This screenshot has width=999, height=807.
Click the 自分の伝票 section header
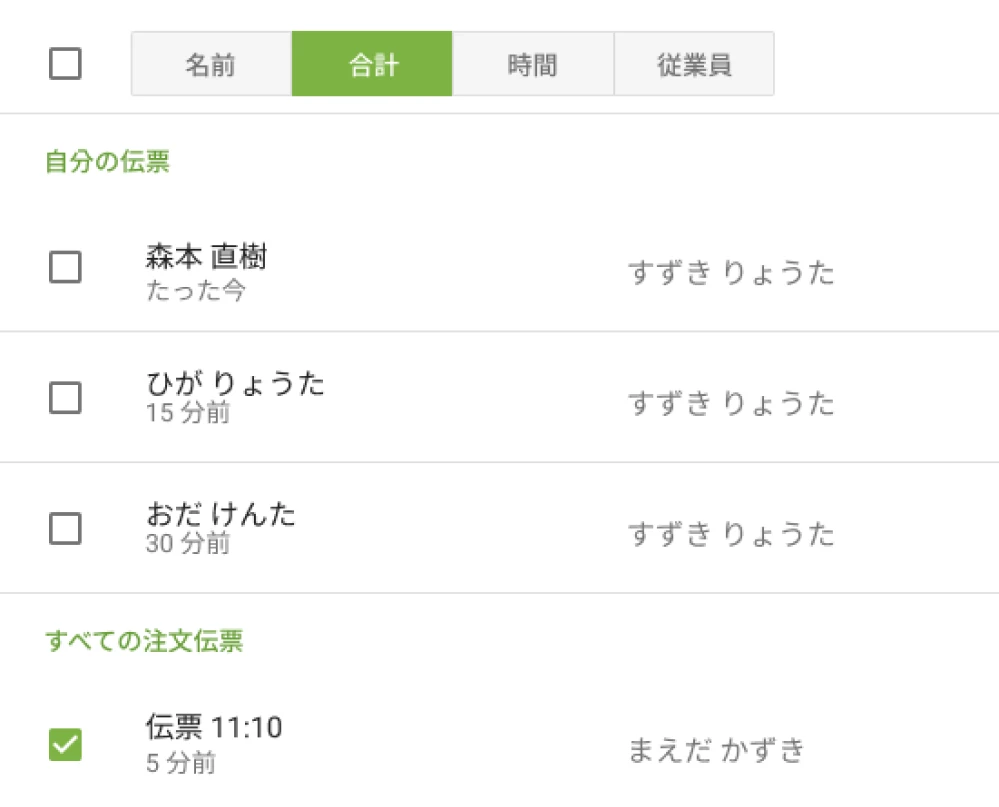click(104, 161)
